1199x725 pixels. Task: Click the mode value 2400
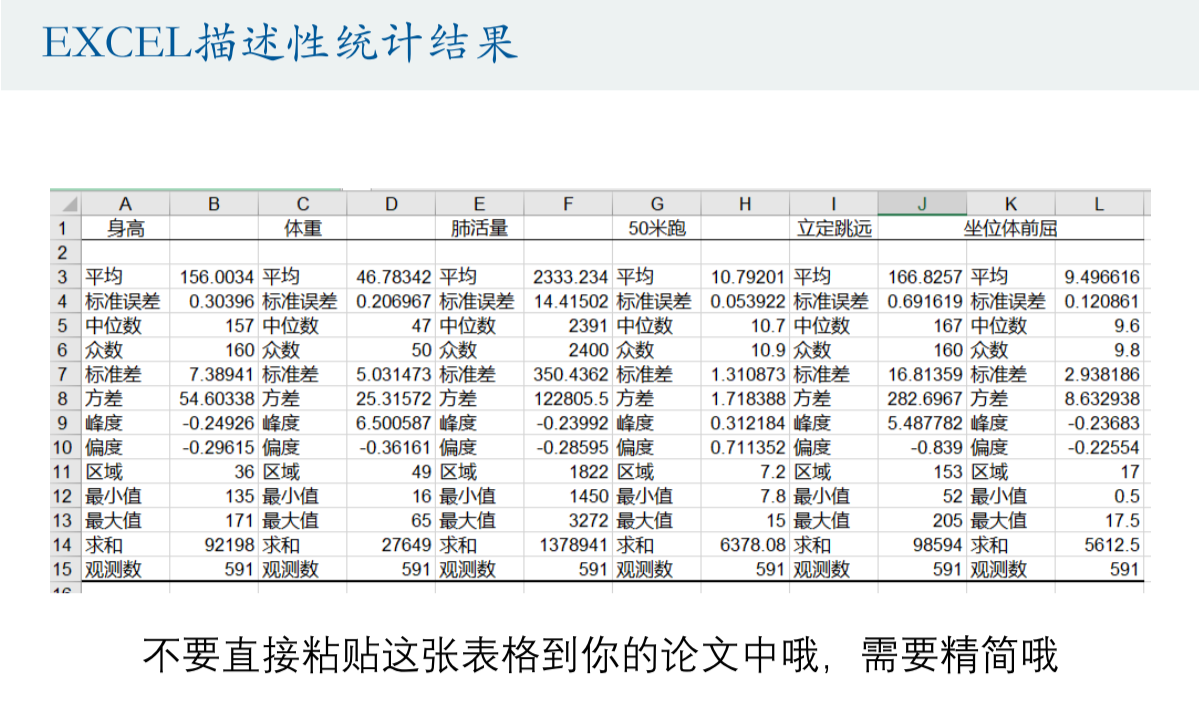point(588,350)
